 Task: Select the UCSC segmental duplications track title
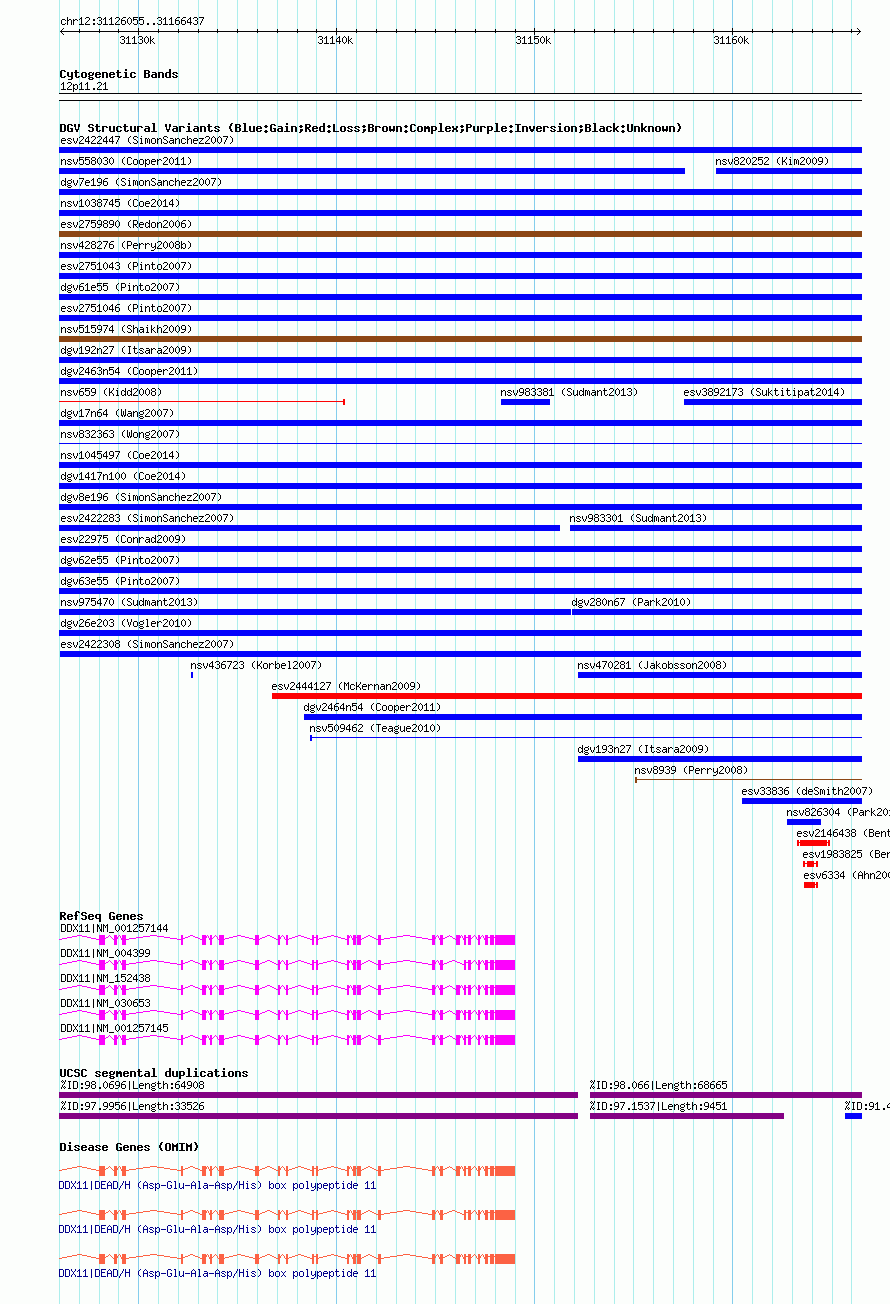pyautogui.click(x=154, y=1073)
